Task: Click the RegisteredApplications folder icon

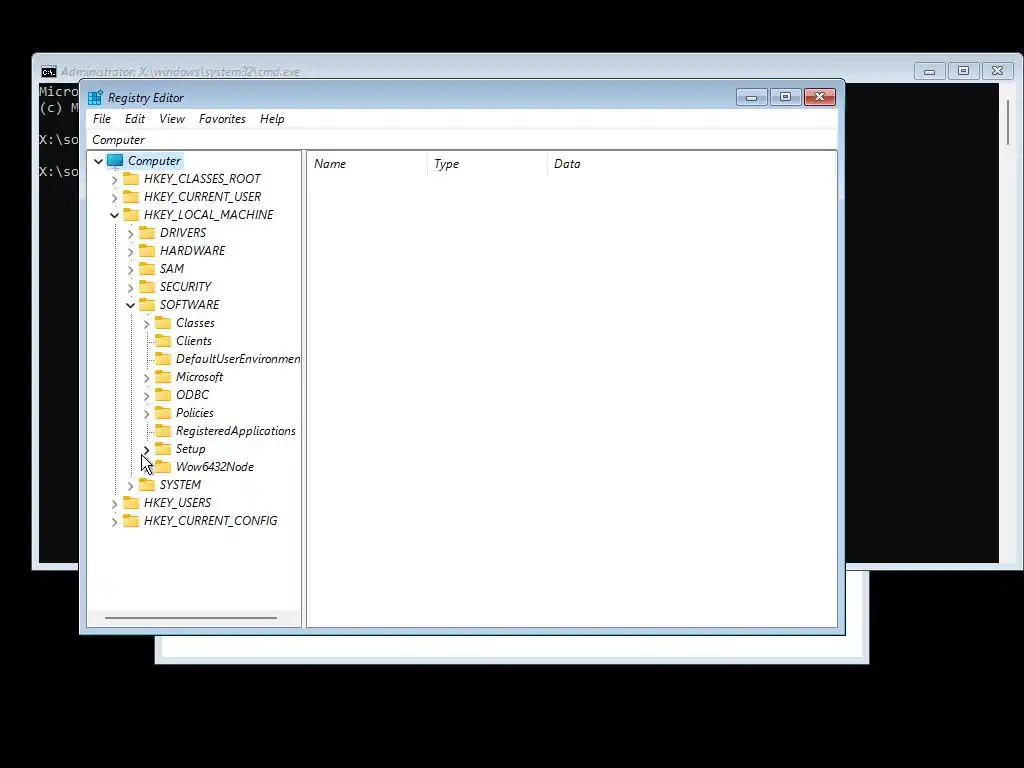Action: pyautogui.click(x=163, y=431)
